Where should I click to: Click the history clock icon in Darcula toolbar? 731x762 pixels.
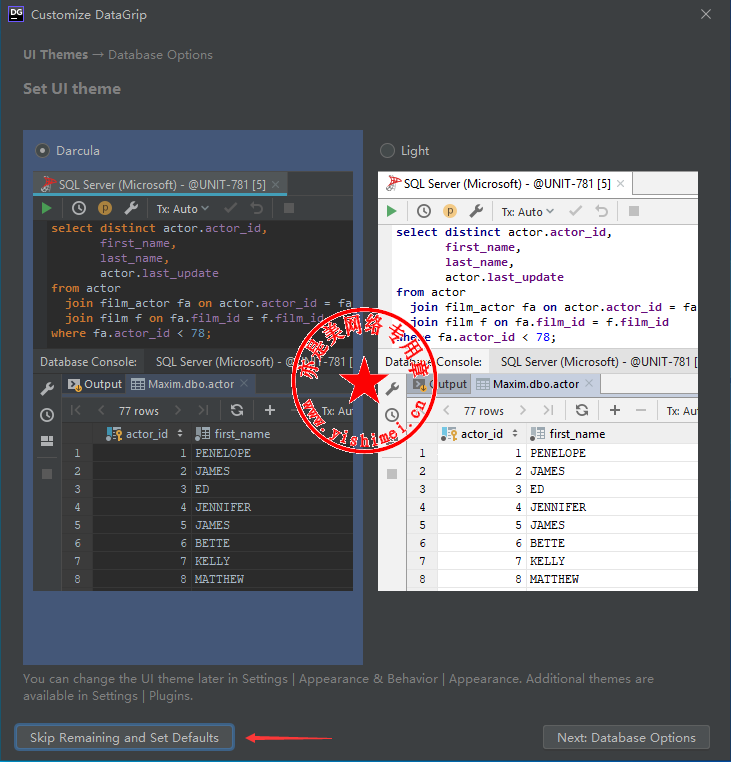(x=79, y=208)
